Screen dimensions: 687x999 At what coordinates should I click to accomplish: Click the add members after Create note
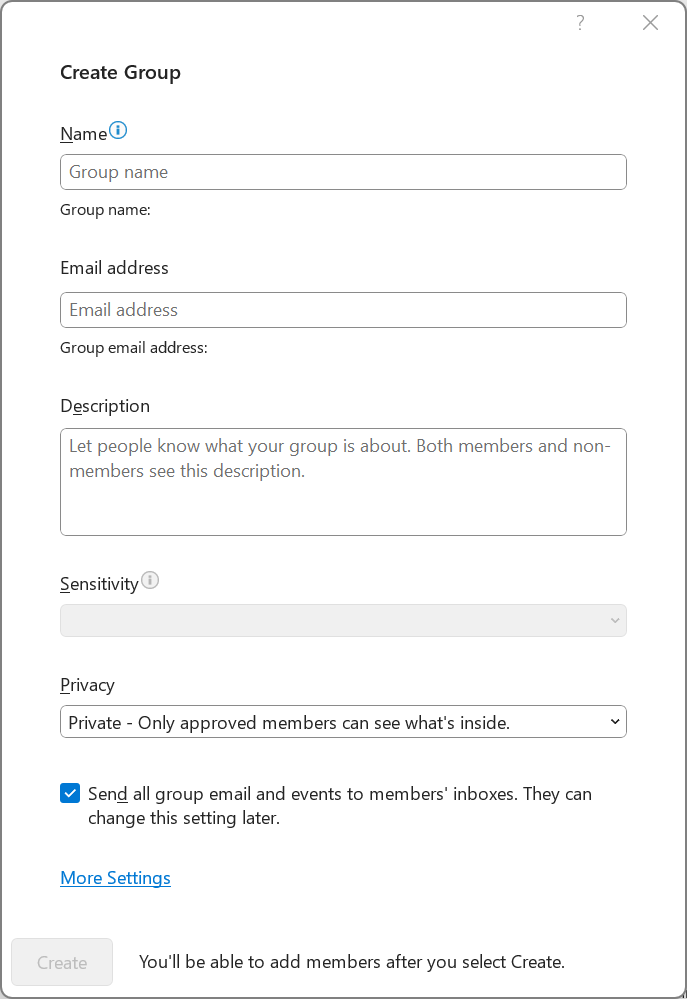click(x=352, y=962)
